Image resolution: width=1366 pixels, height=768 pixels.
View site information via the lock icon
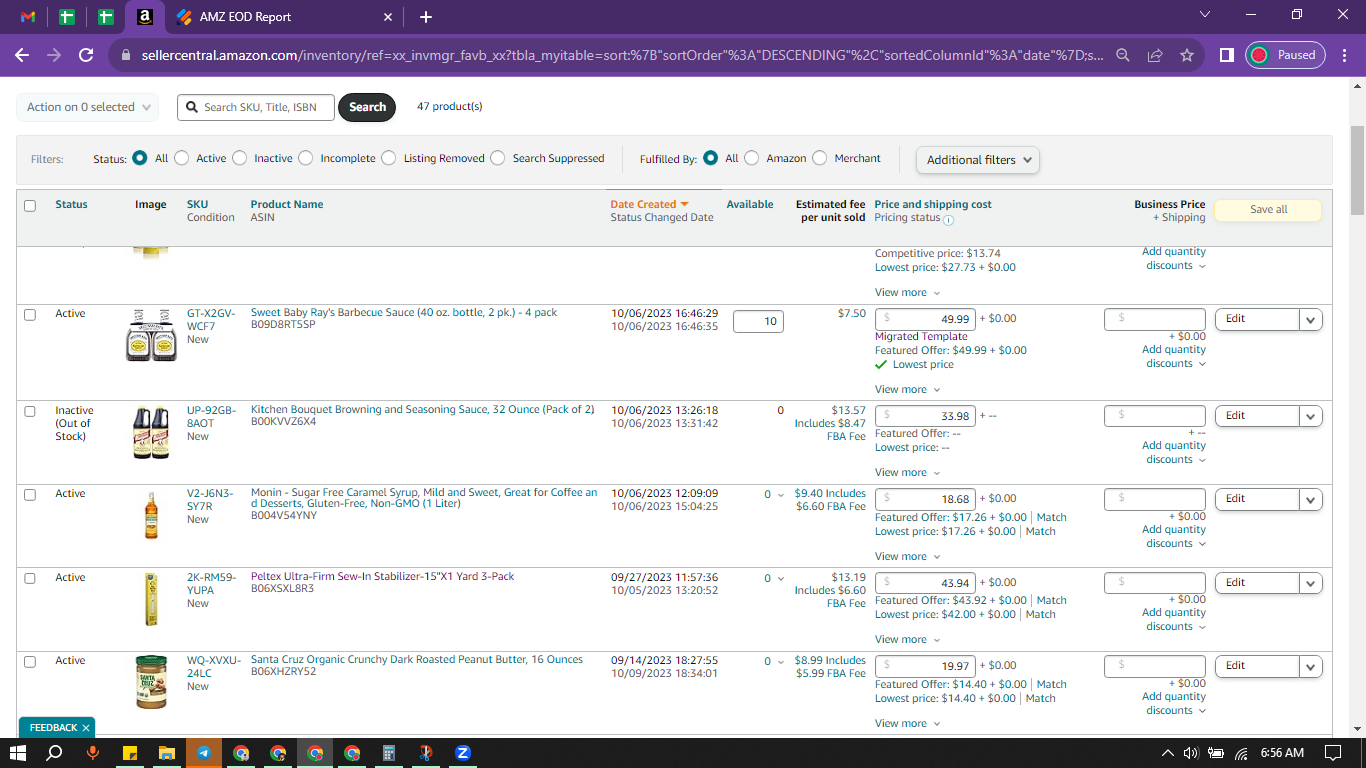(125, 56)
